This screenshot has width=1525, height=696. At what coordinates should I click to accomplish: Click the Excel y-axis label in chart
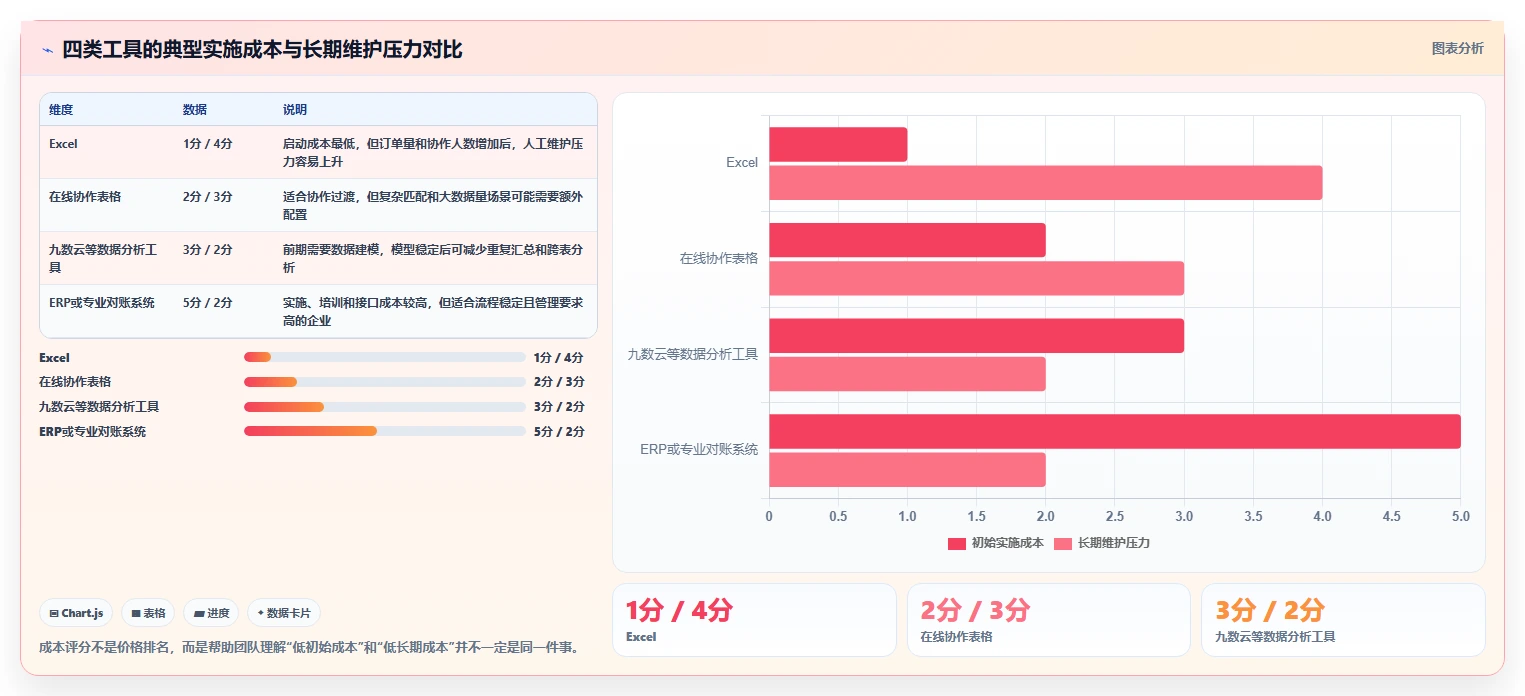coord(742,162)
